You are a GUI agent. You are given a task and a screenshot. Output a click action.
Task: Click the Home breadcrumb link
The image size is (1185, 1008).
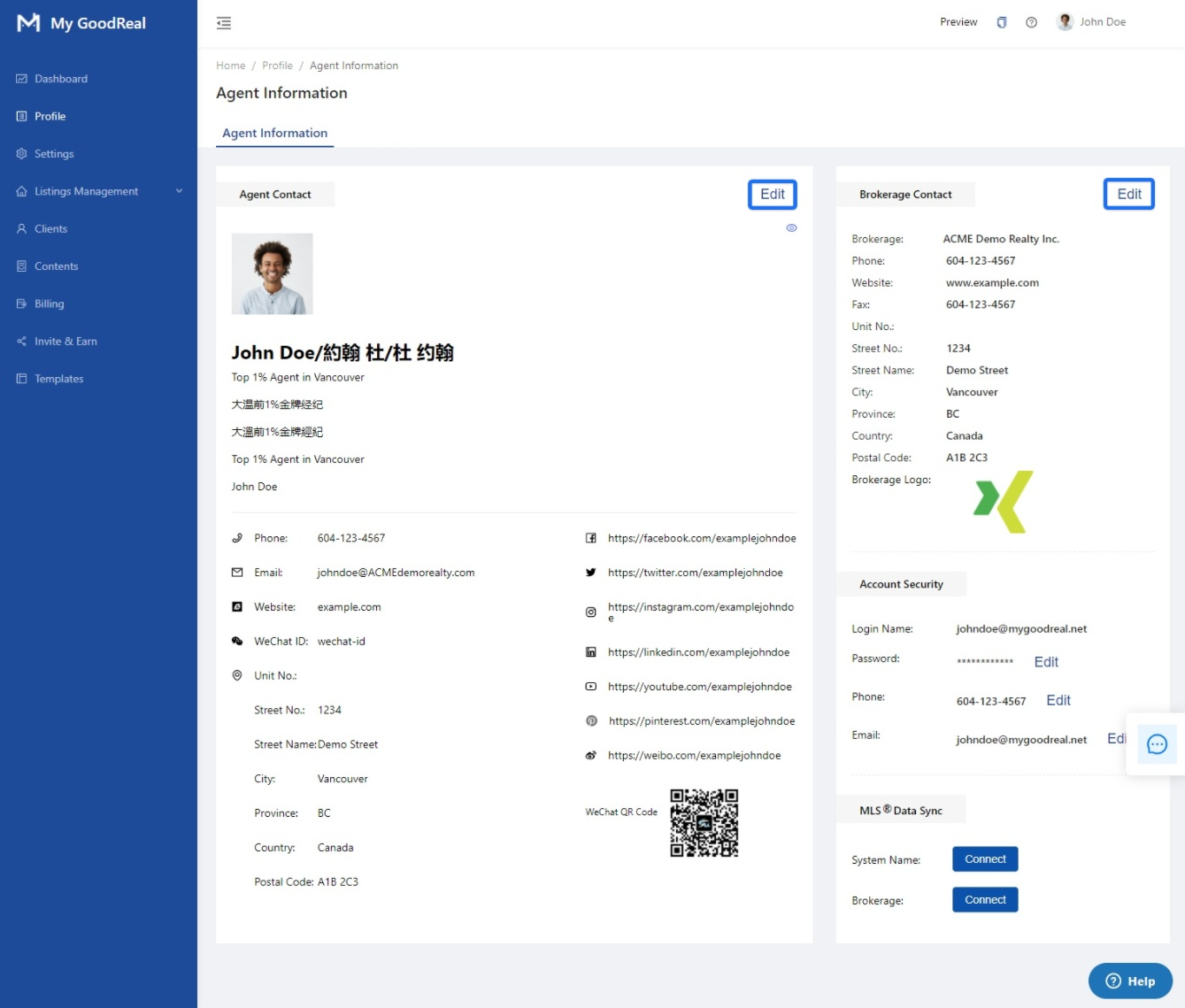click(x=230, y=65)
